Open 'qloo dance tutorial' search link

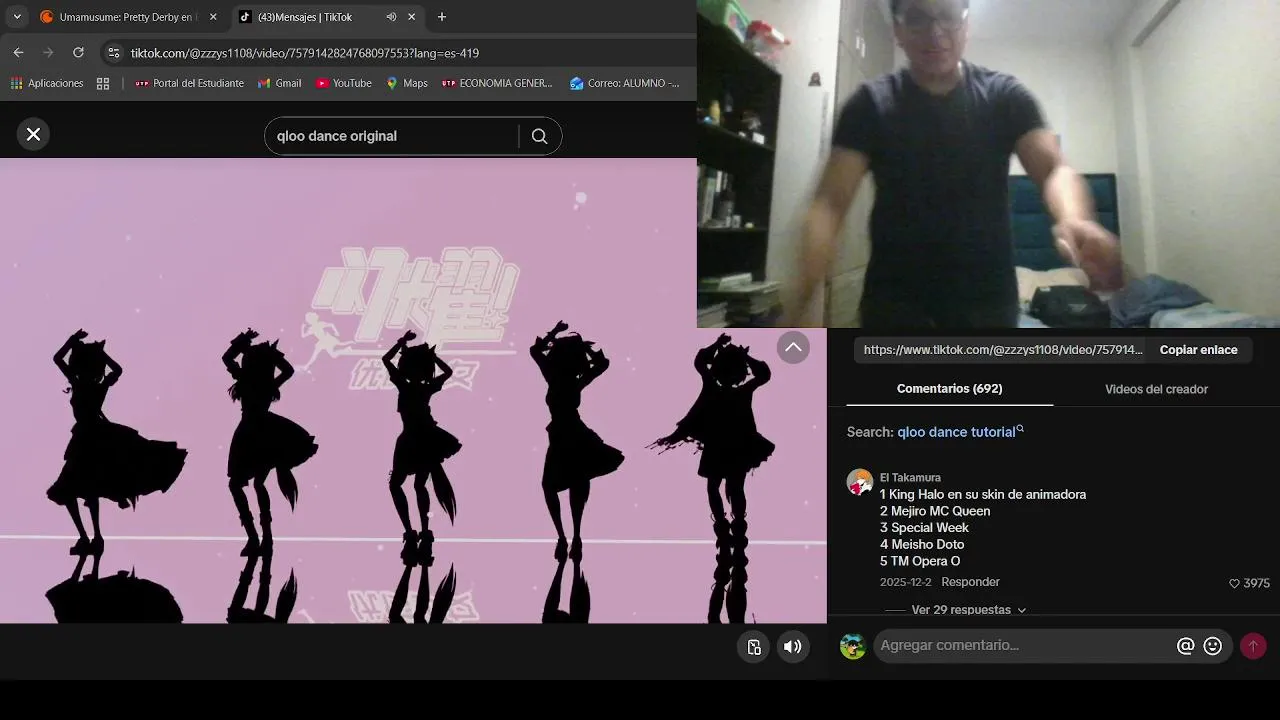coord(960,432)
